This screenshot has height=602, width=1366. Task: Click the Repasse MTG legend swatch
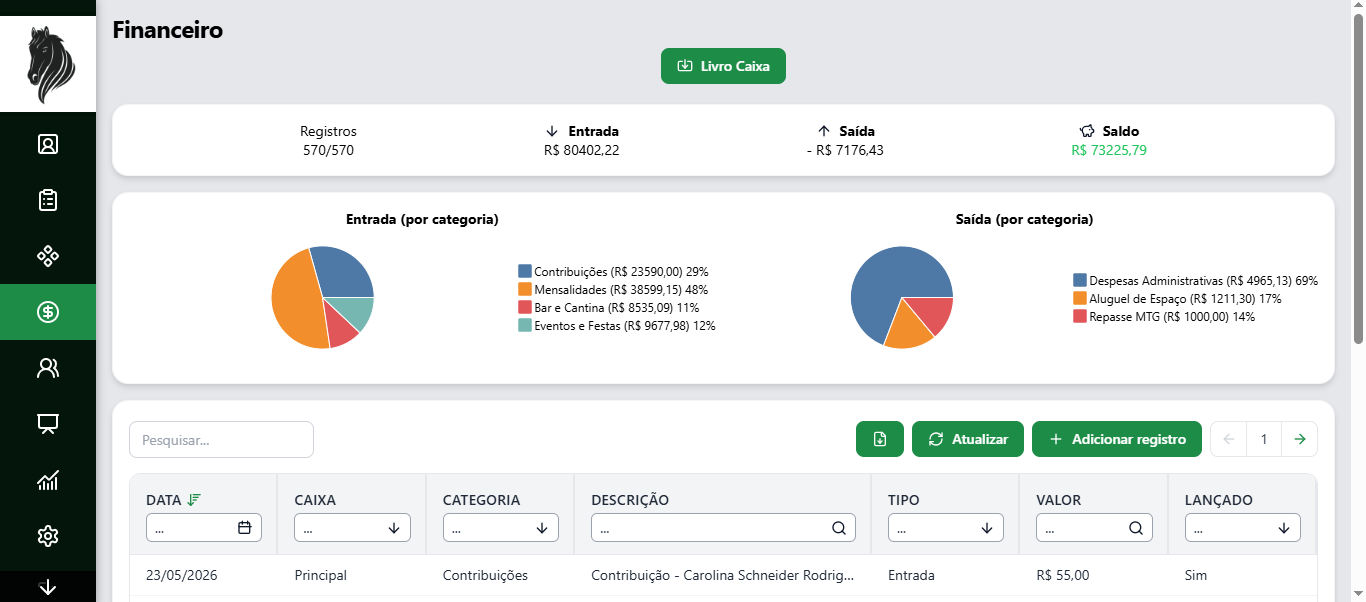tap(1080, 316)
